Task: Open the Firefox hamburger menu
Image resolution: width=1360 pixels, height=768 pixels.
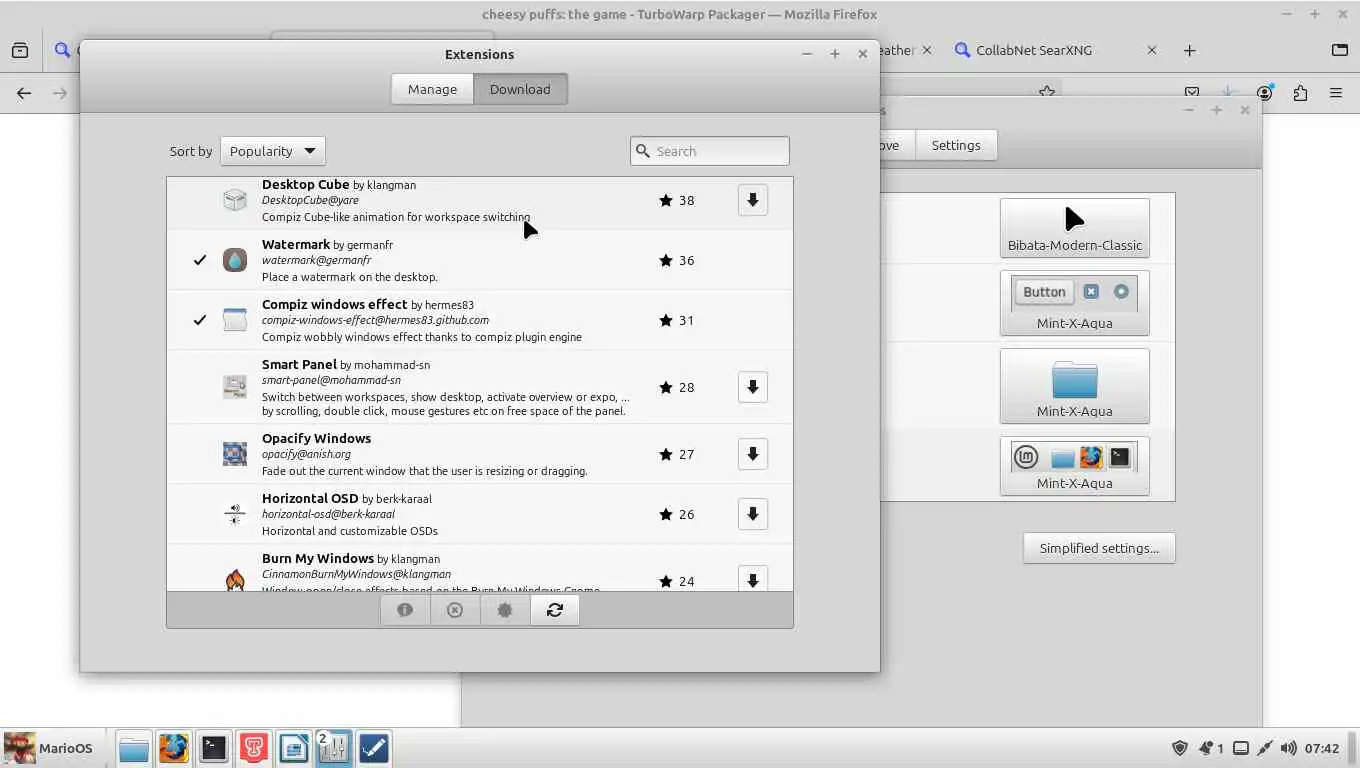Action: pyautogui.click(x=1336, y=93)
